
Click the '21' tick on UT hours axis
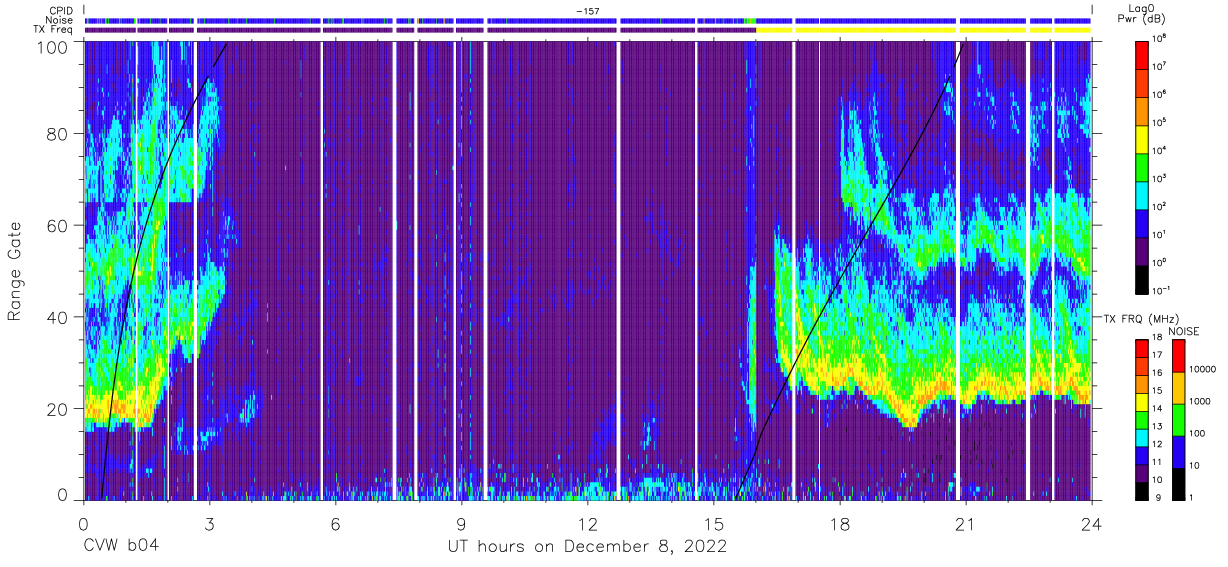[966, 523]
